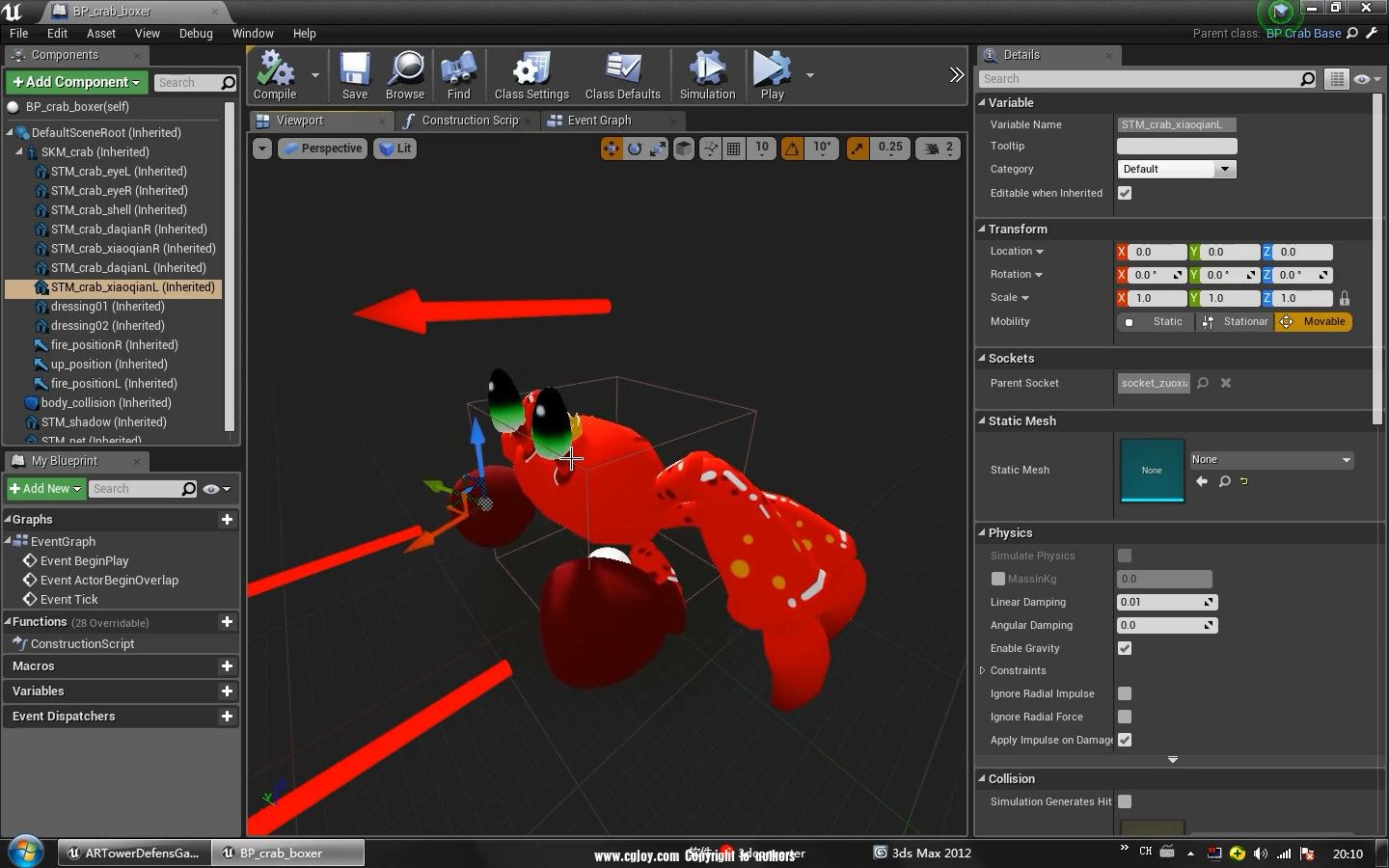Clear the parent socket

pyautogui.click(x=1226, y=383)
